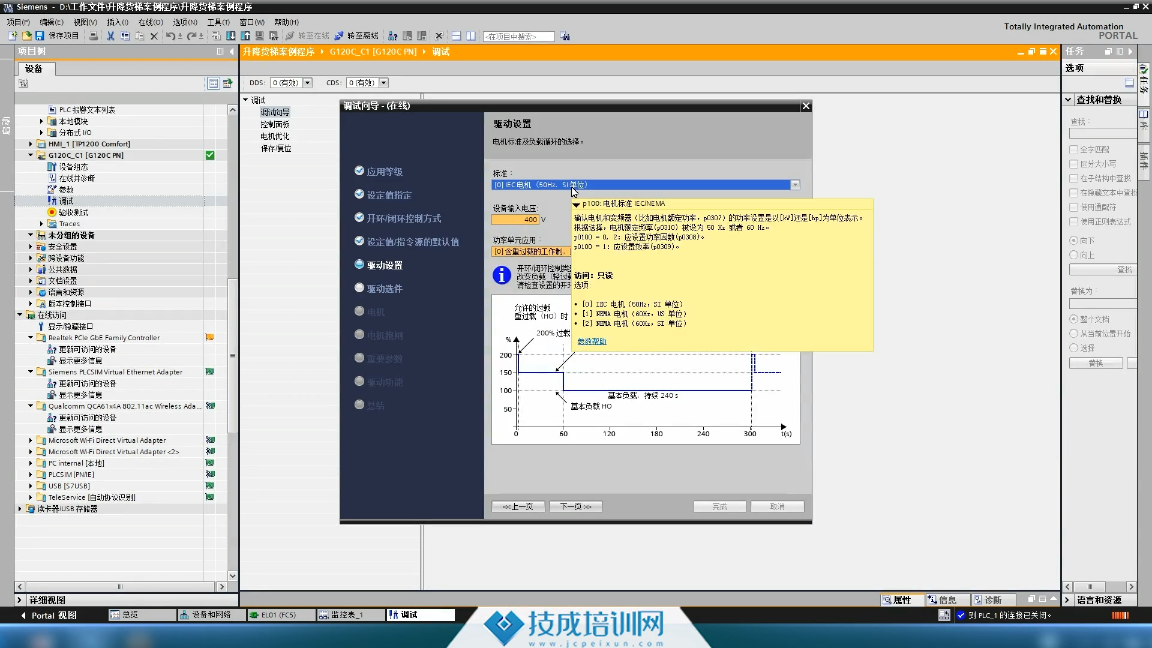Viewport: 1152px width, 648px height.
Task: Expand the 详细视图 panel
Action: pyautogui.click(x=20, y=600)
